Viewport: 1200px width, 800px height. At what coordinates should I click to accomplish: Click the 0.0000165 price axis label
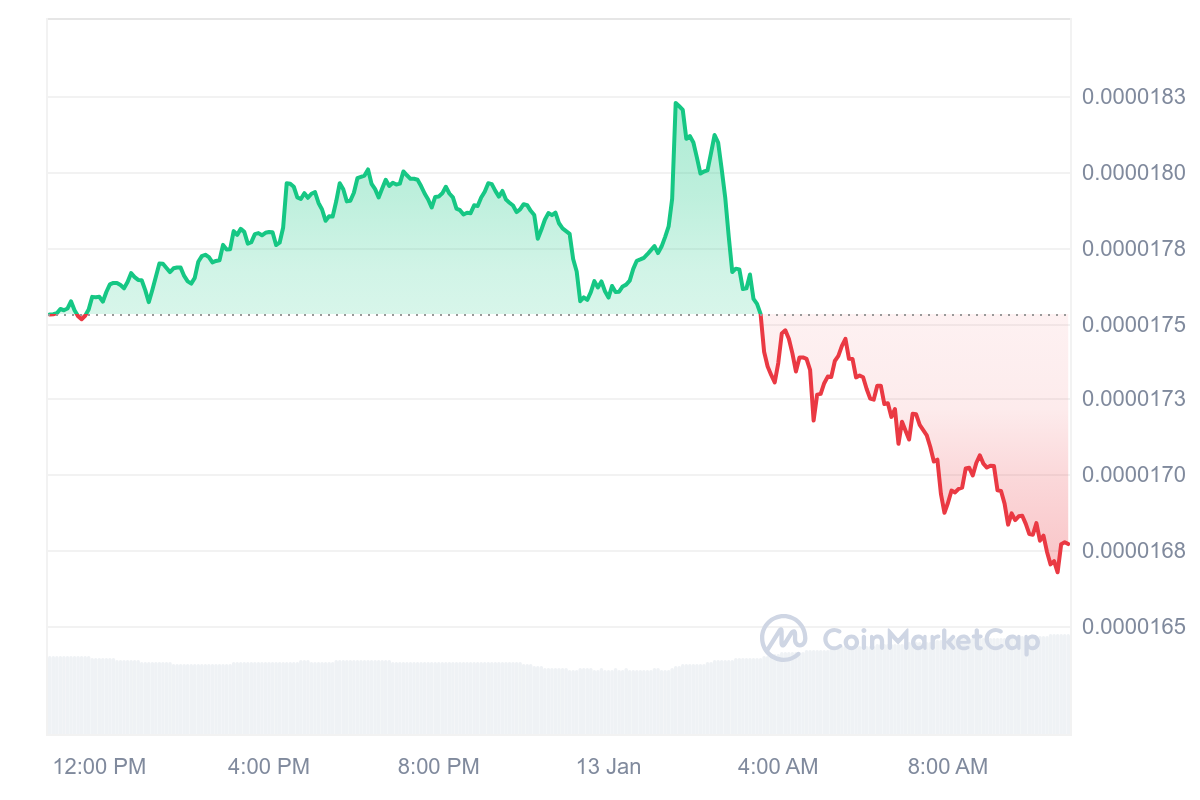pos(1133,626)
